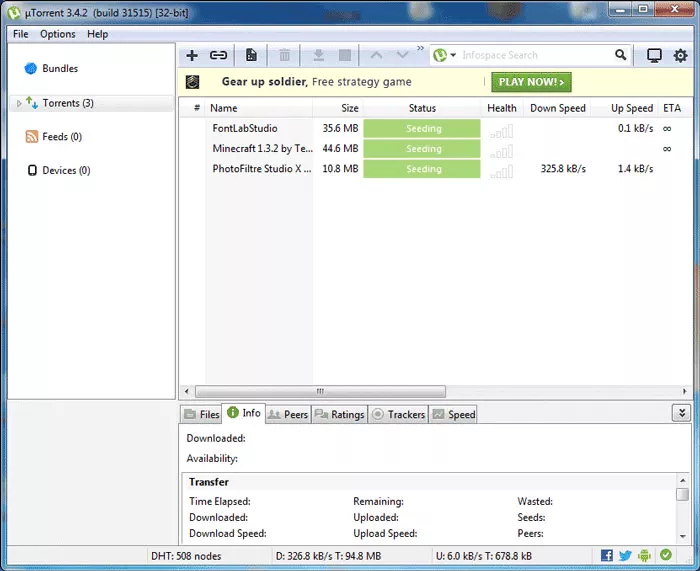Switch to the Info tab

(244, 413)
